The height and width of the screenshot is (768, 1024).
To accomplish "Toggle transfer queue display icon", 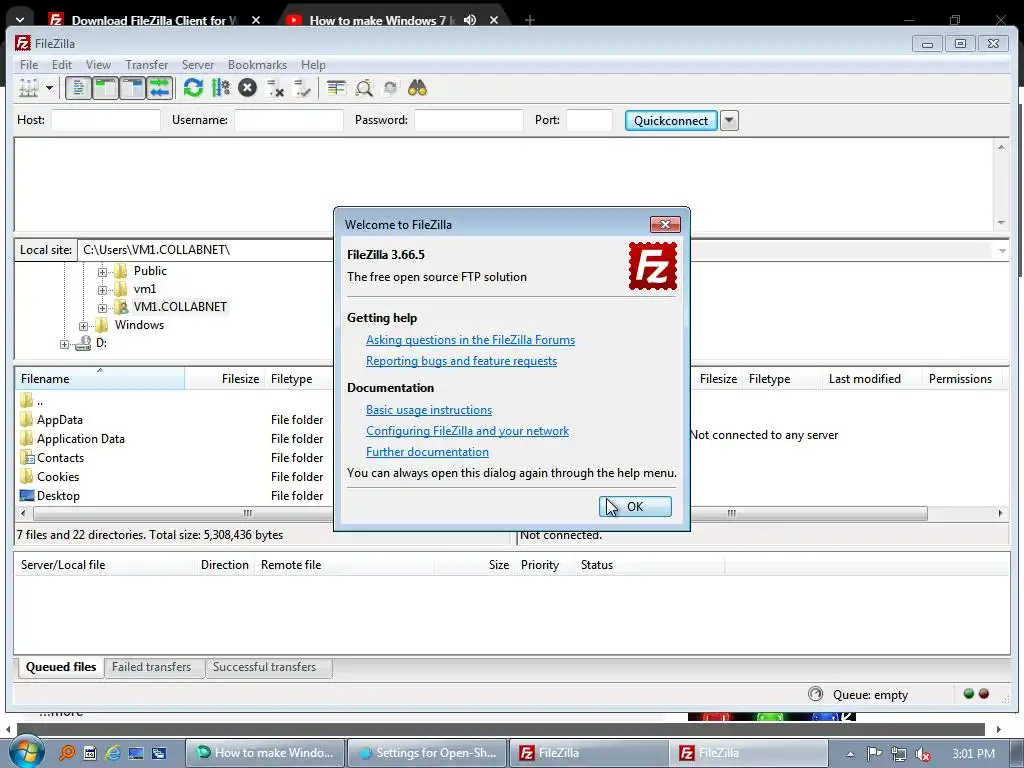I will pos(159,88).
